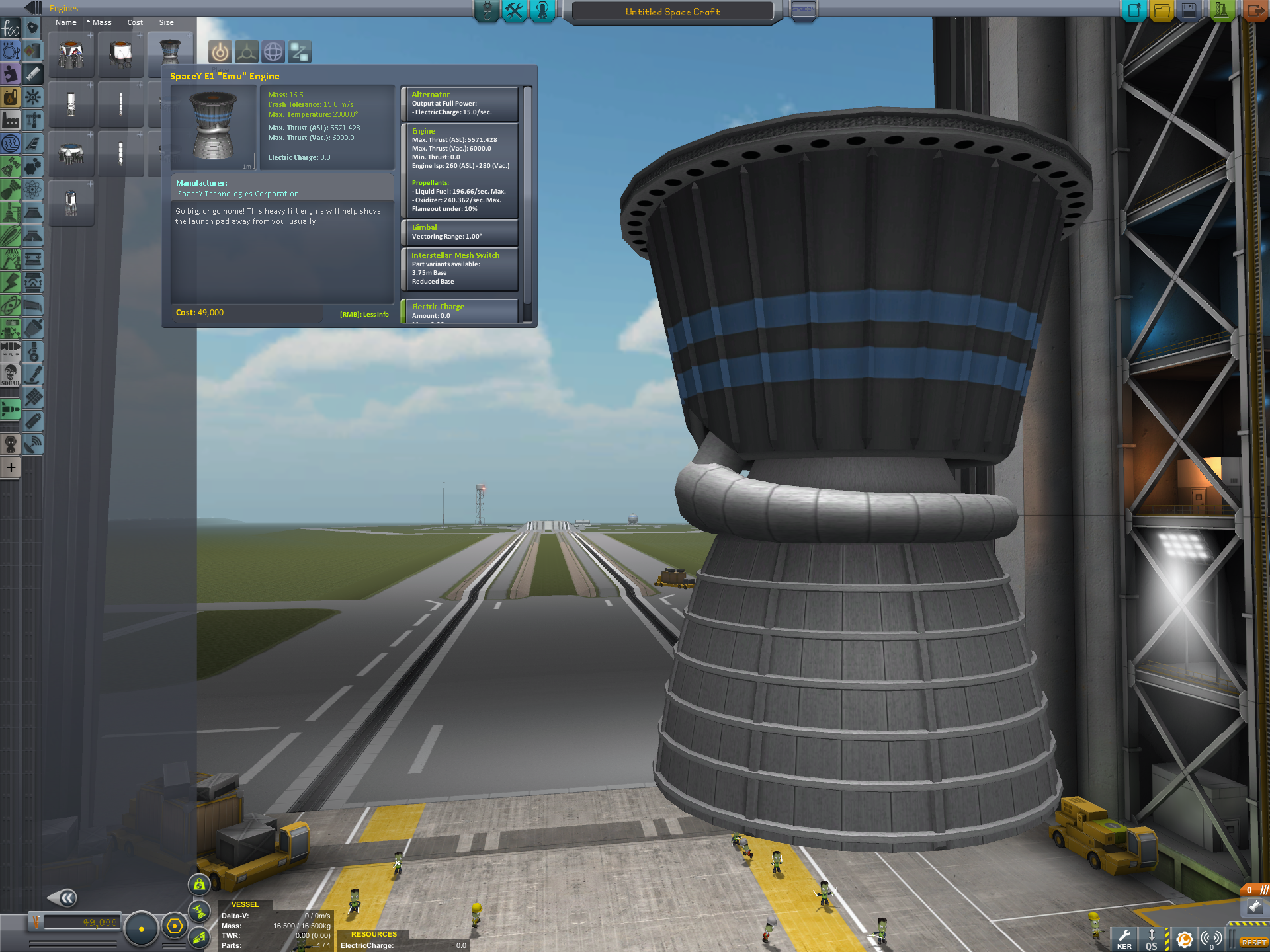Open the Fuel Tanks subcategory
The width and height of the screenshot is (1270, 952).
click(33, 51)
